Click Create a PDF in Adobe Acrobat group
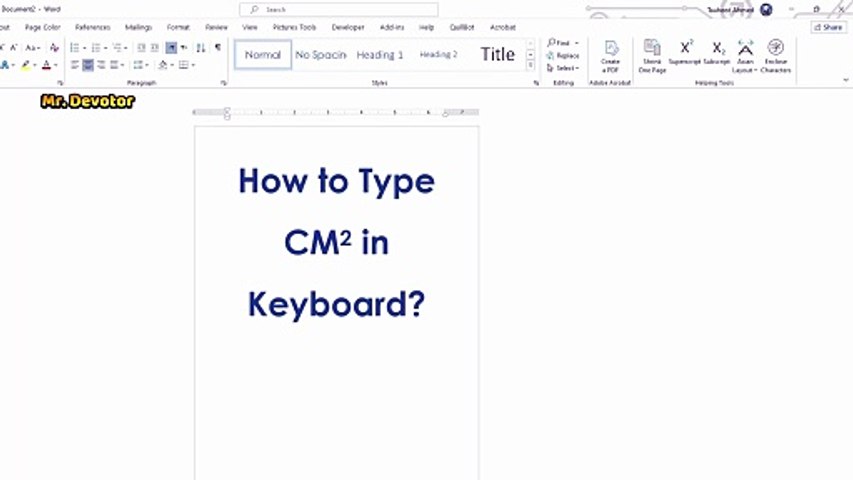The image size is (853, 480). (610, 57)
